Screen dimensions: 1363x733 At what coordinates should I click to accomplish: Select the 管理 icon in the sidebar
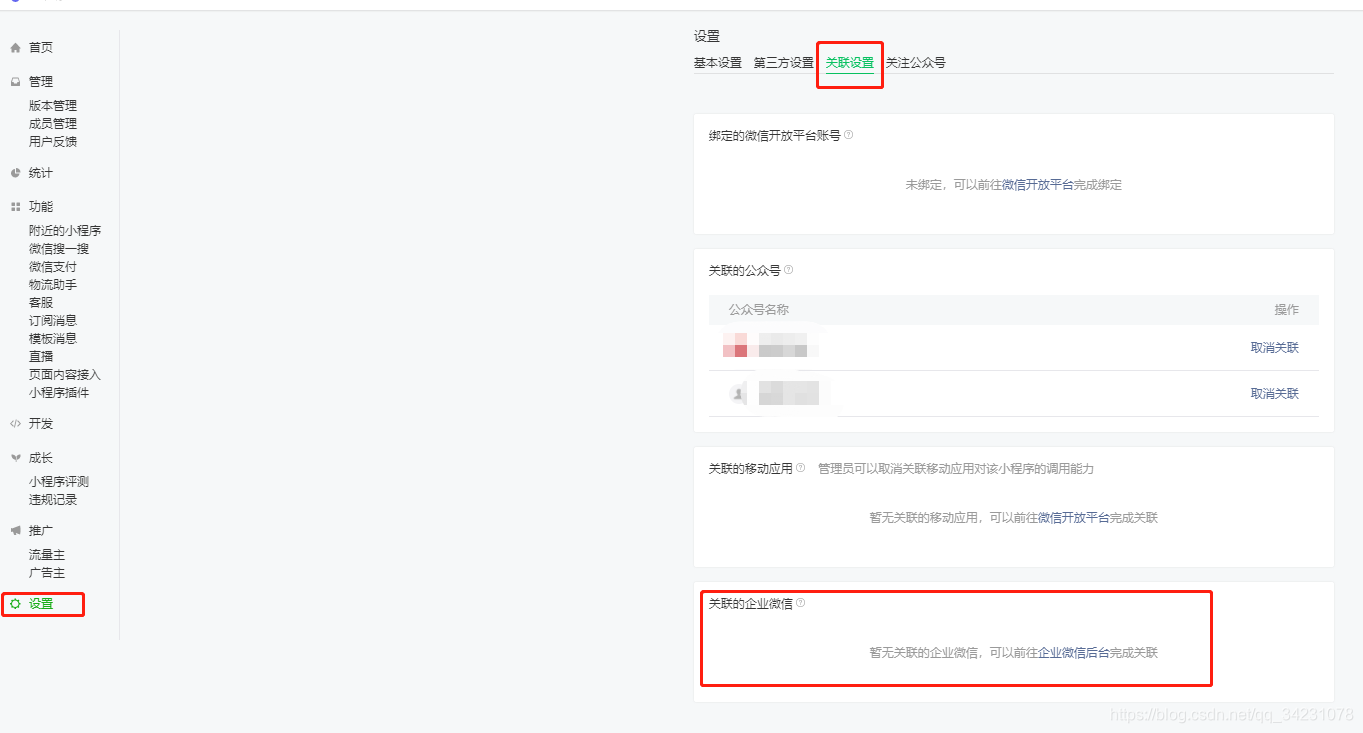[14, 81]
